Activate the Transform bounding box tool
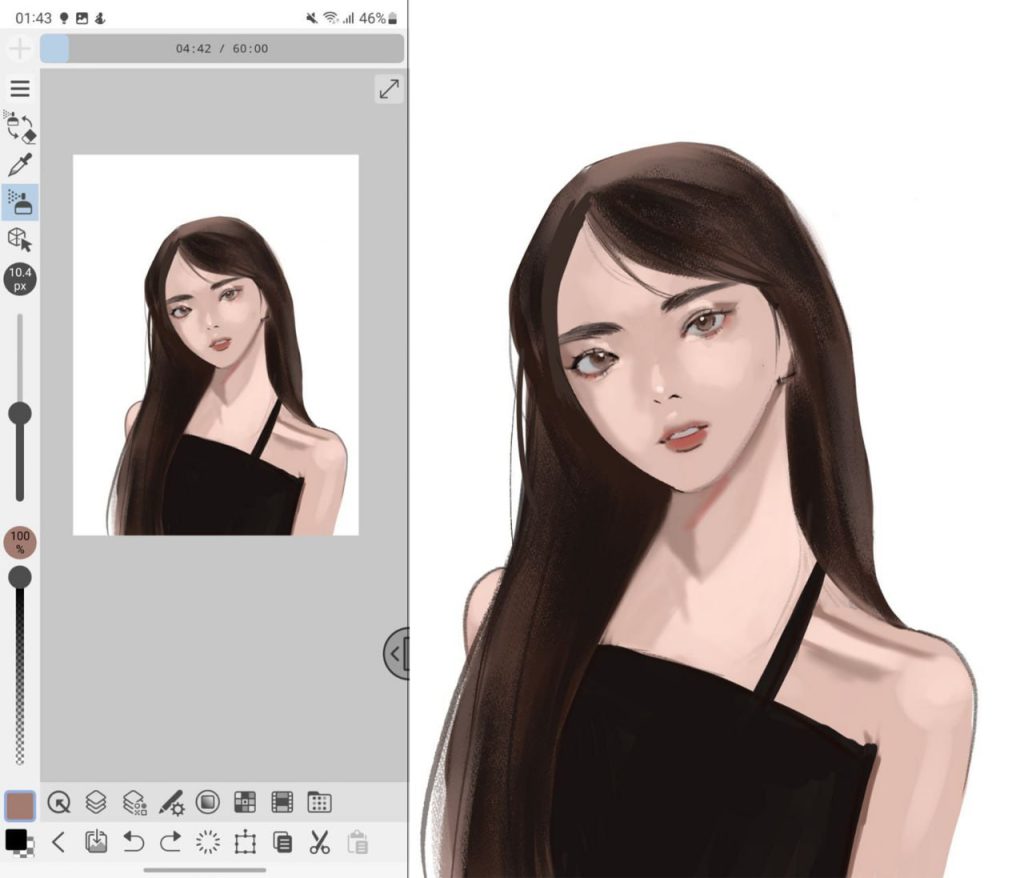 [x=245, y=841]
